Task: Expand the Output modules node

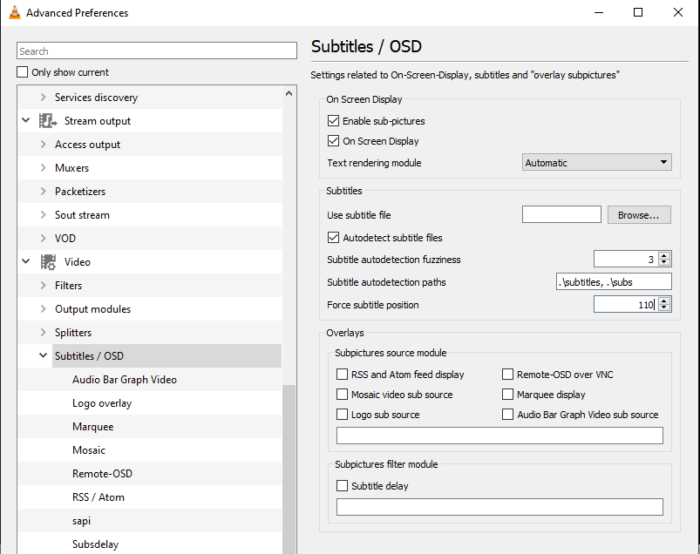Action: 43,309
